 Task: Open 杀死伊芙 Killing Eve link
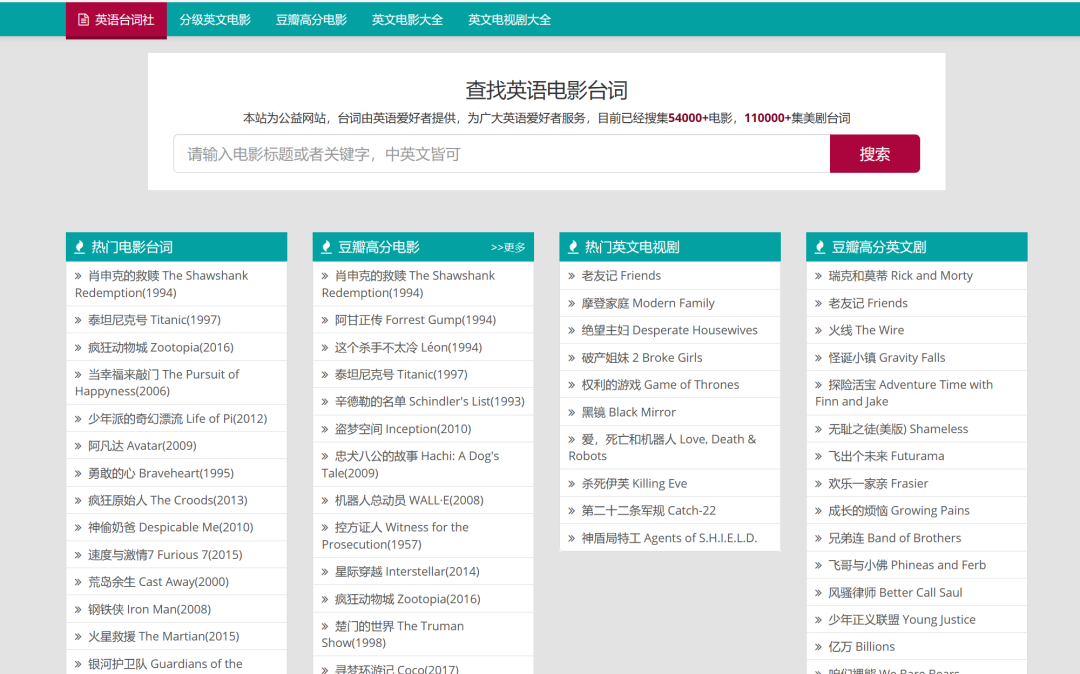coord(634,483)
